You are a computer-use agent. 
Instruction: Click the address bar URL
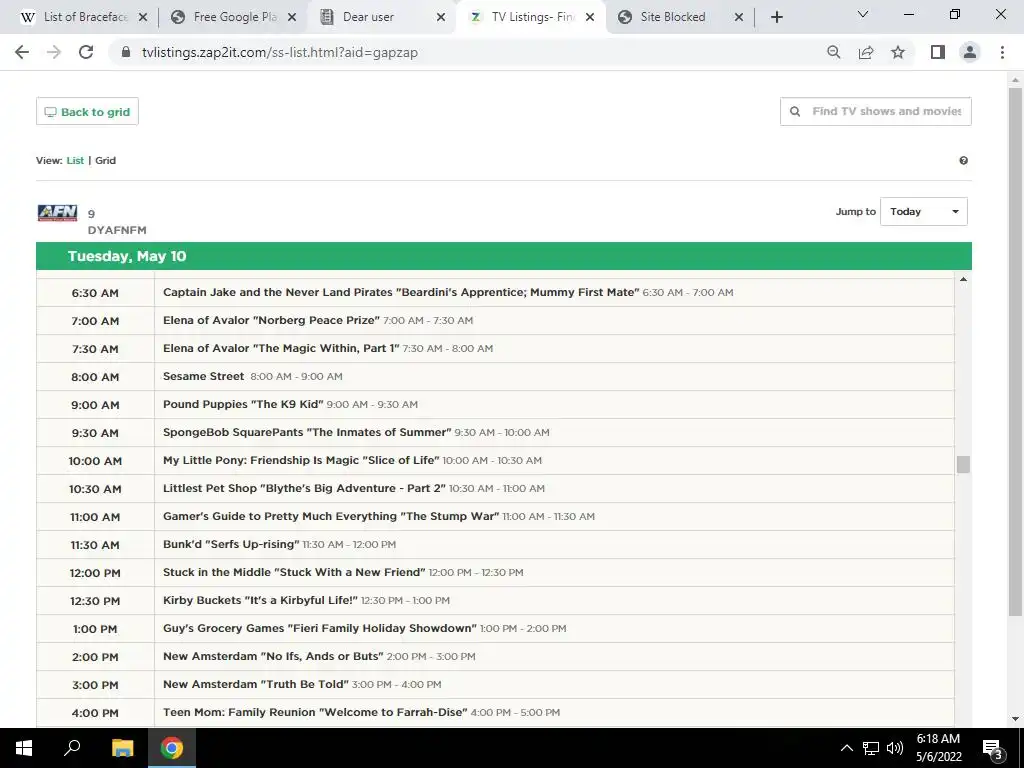coord(280,52)
